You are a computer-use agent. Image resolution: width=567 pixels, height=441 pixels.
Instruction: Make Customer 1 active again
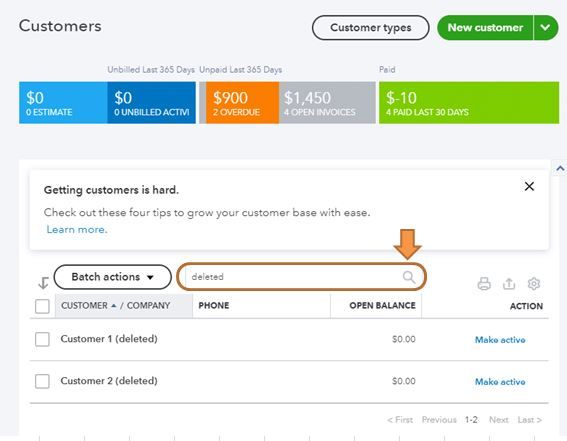(x=500, y=340)
